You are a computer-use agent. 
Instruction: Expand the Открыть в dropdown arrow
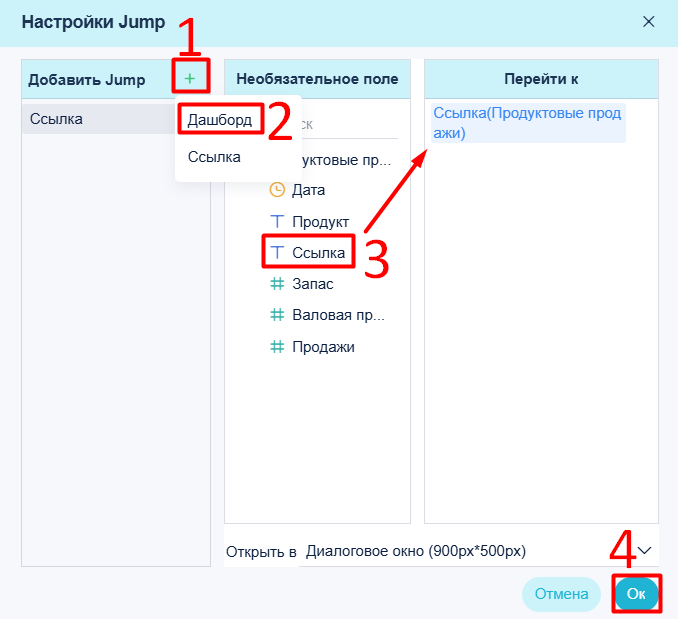tap(645, 551)
